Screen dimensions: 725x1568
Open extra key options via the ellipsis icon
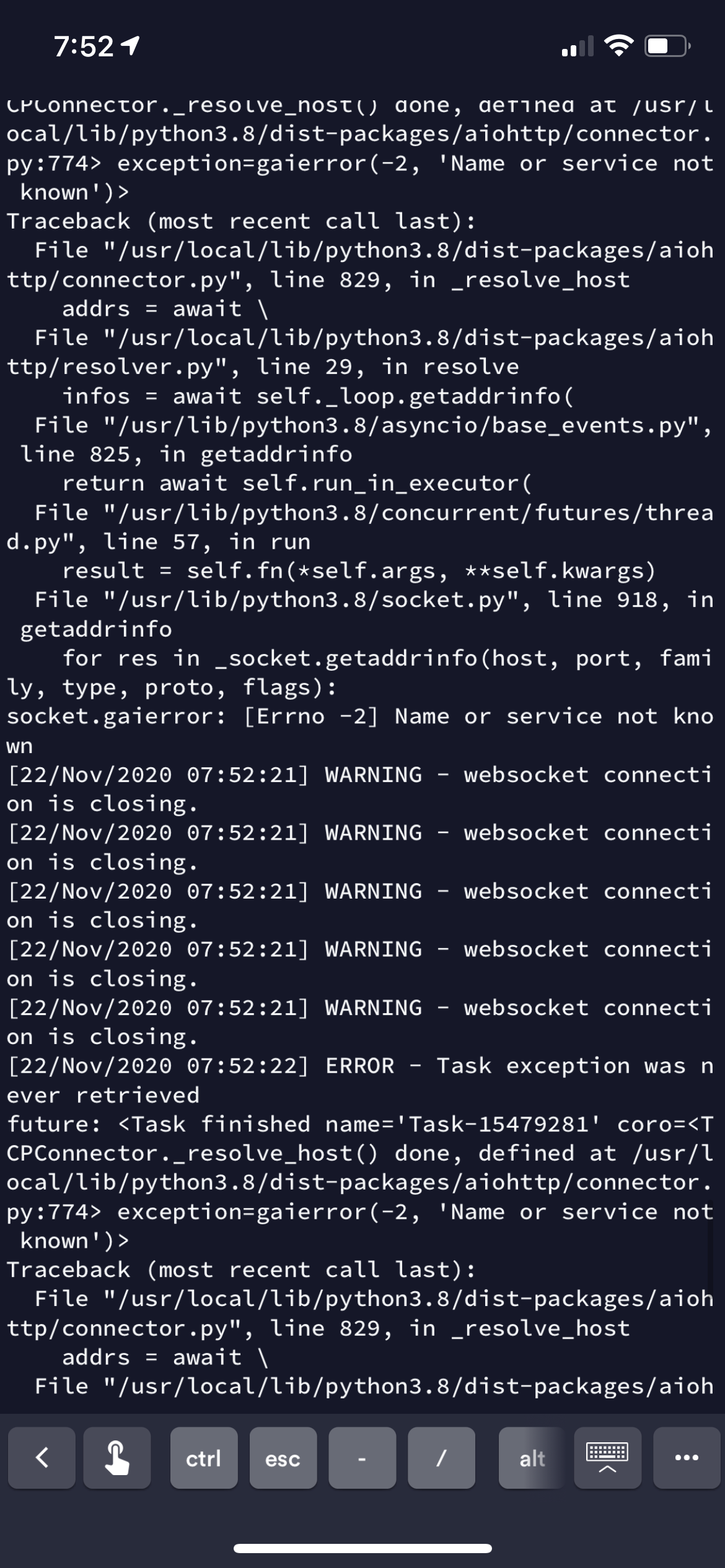coord(683,1458)
